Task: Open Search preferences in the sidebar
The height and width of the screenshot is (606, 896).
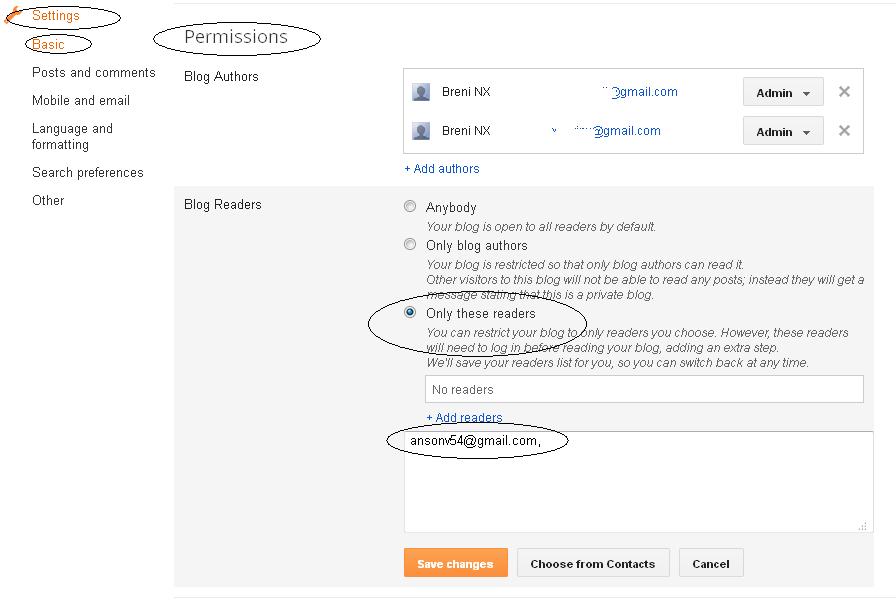Action: coord(88,173)
